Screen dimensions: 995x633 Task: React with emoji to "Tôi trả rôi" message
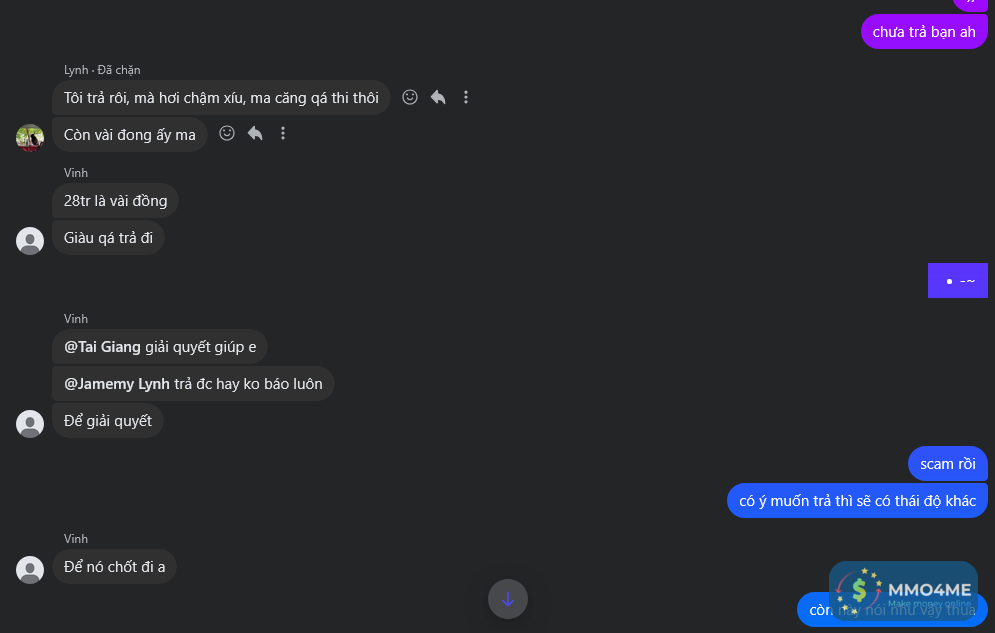point(410,97)
